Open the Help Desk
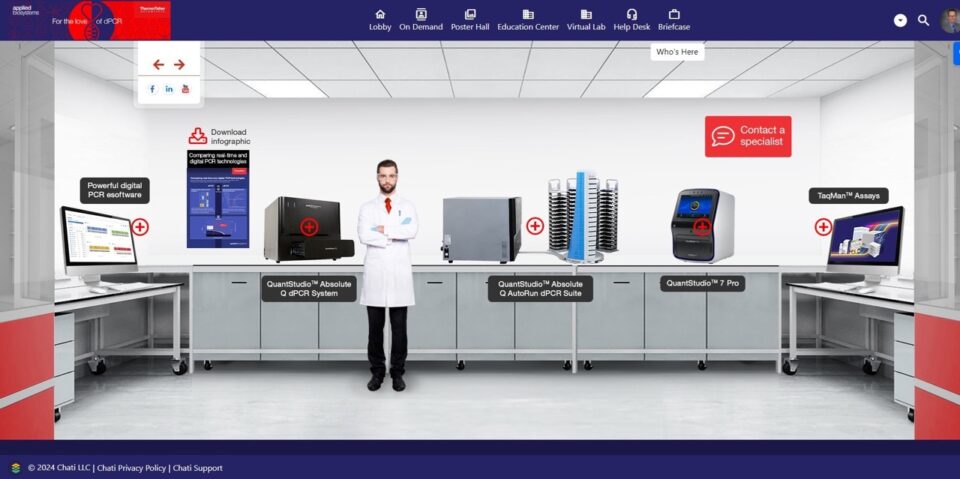This screenshot has height=479, width=960. (x=632, y=20)
